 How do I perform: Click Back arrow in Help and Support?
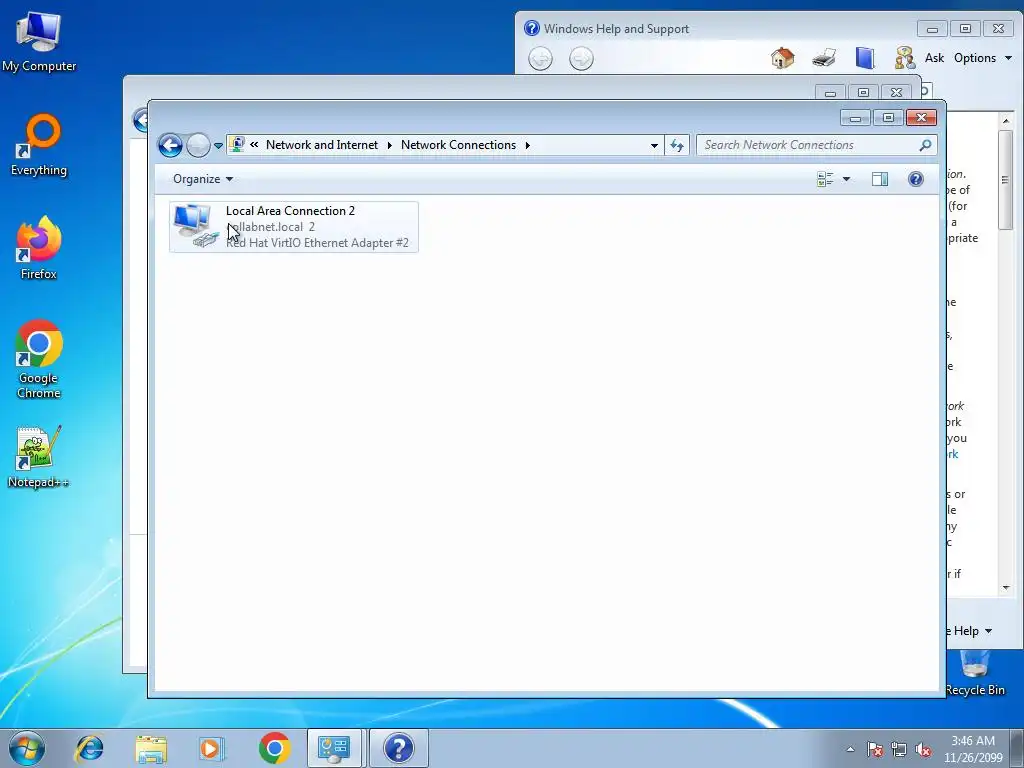click(540, 59)
